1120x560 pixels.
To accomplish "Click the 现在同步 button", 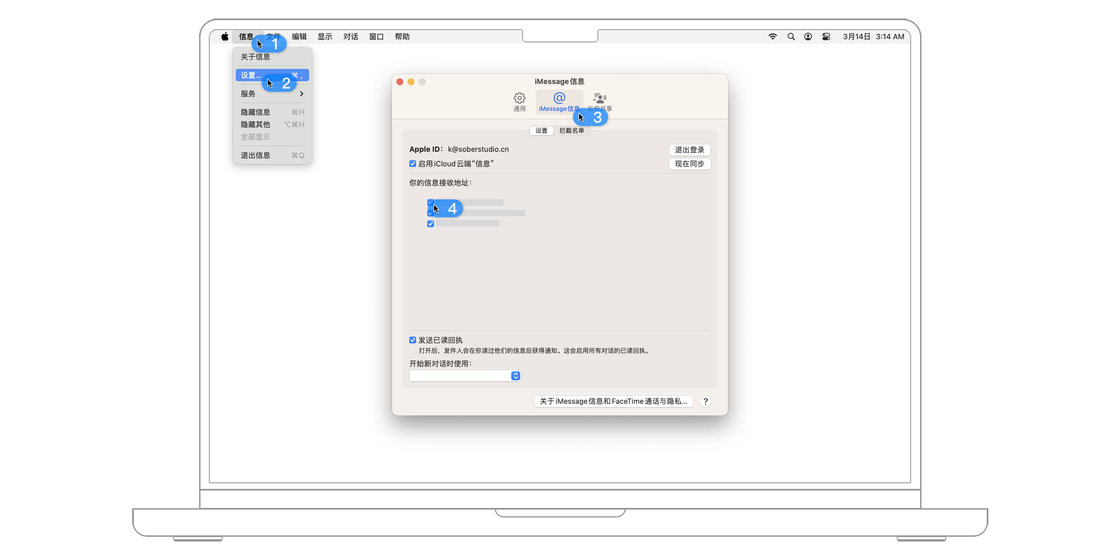I will [x=689, y=164].
